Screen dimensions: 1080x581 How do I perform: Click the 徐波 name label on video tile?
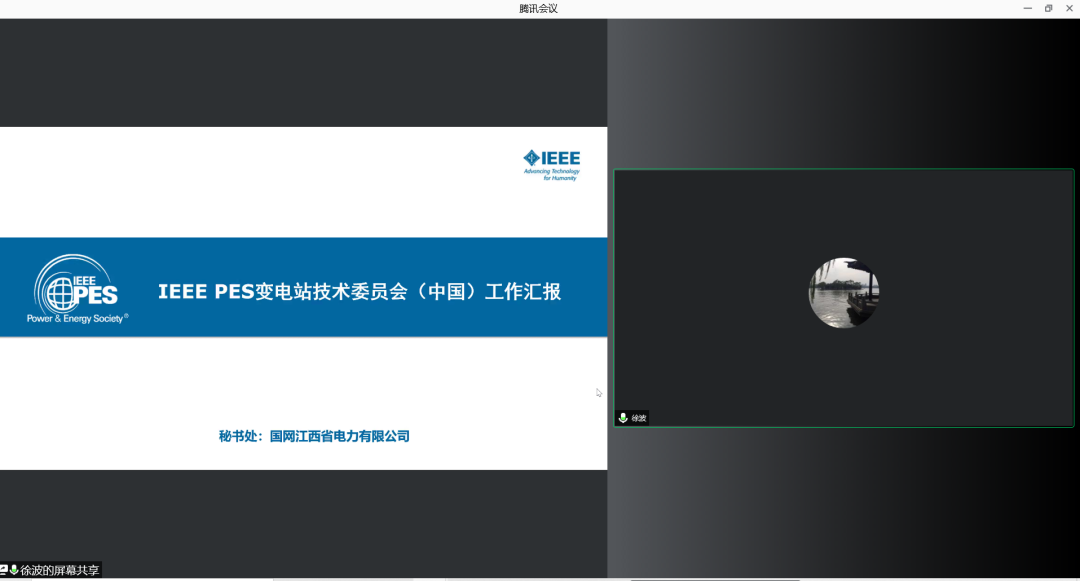639,418
